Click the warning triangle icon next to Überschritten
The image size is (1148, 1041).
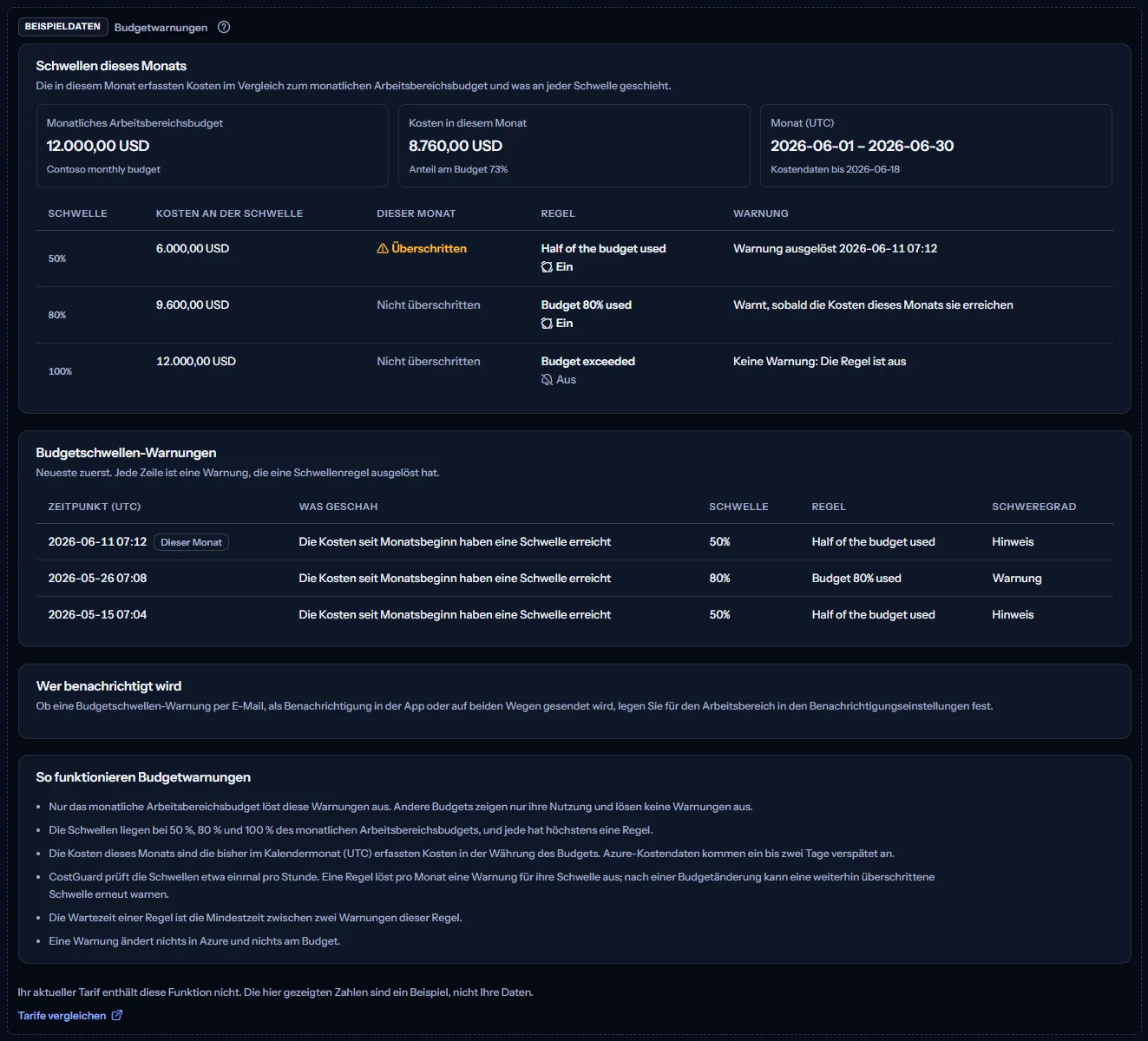coord(383,249)
